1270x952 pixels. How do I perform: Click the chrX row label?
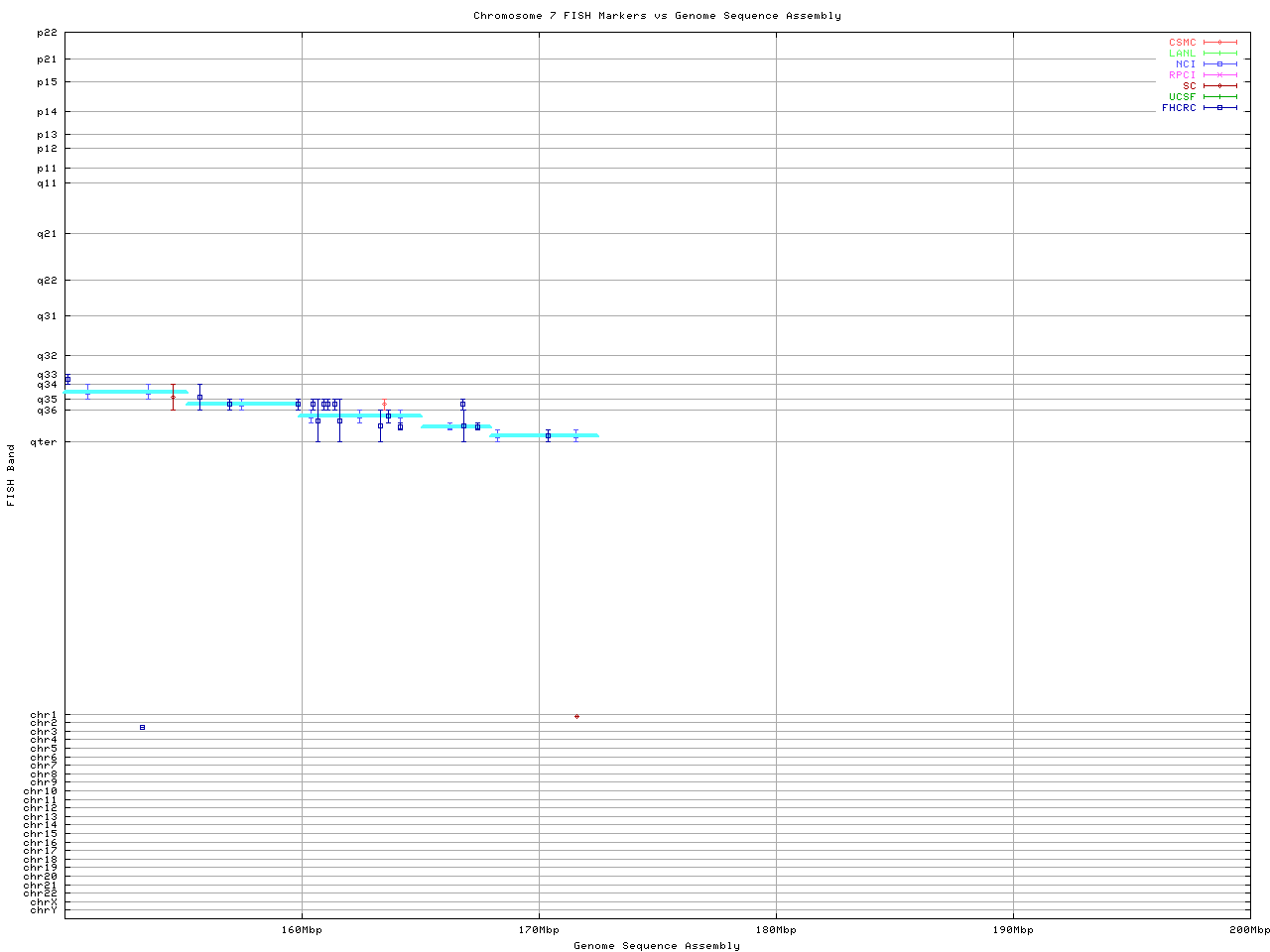click(x=44, y=901)
